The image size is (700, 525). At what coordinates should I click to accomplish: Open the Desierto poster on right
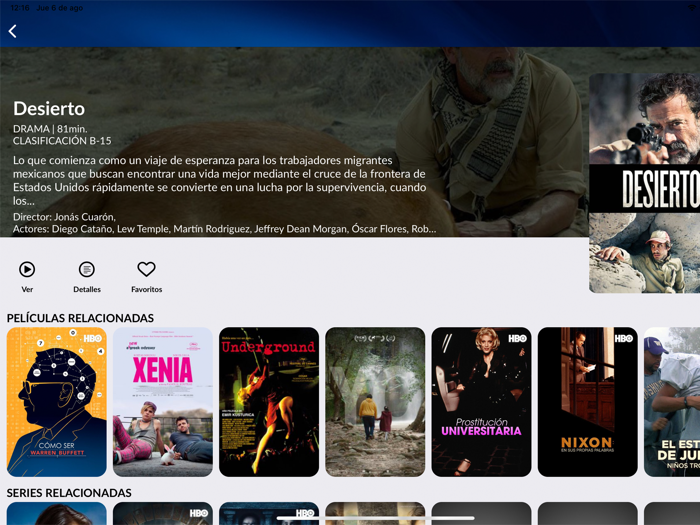click(x=644, y=183)
